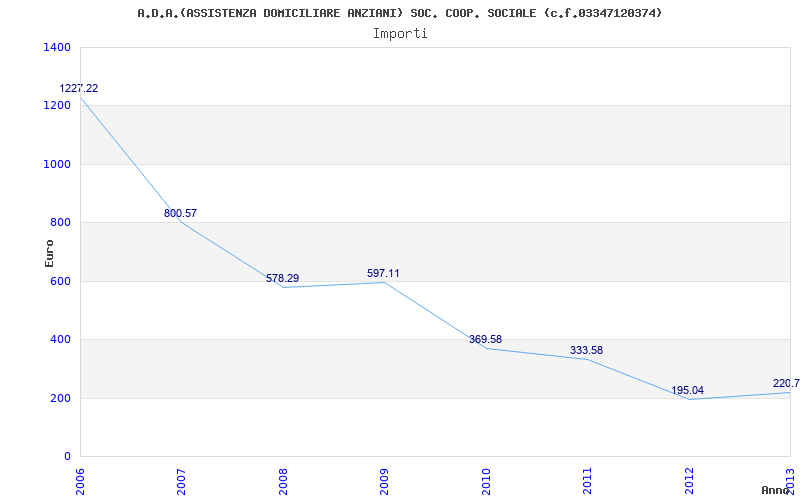800x500 pixels.
Task: Click the x-axis year 2007
Action: (181, 482)
